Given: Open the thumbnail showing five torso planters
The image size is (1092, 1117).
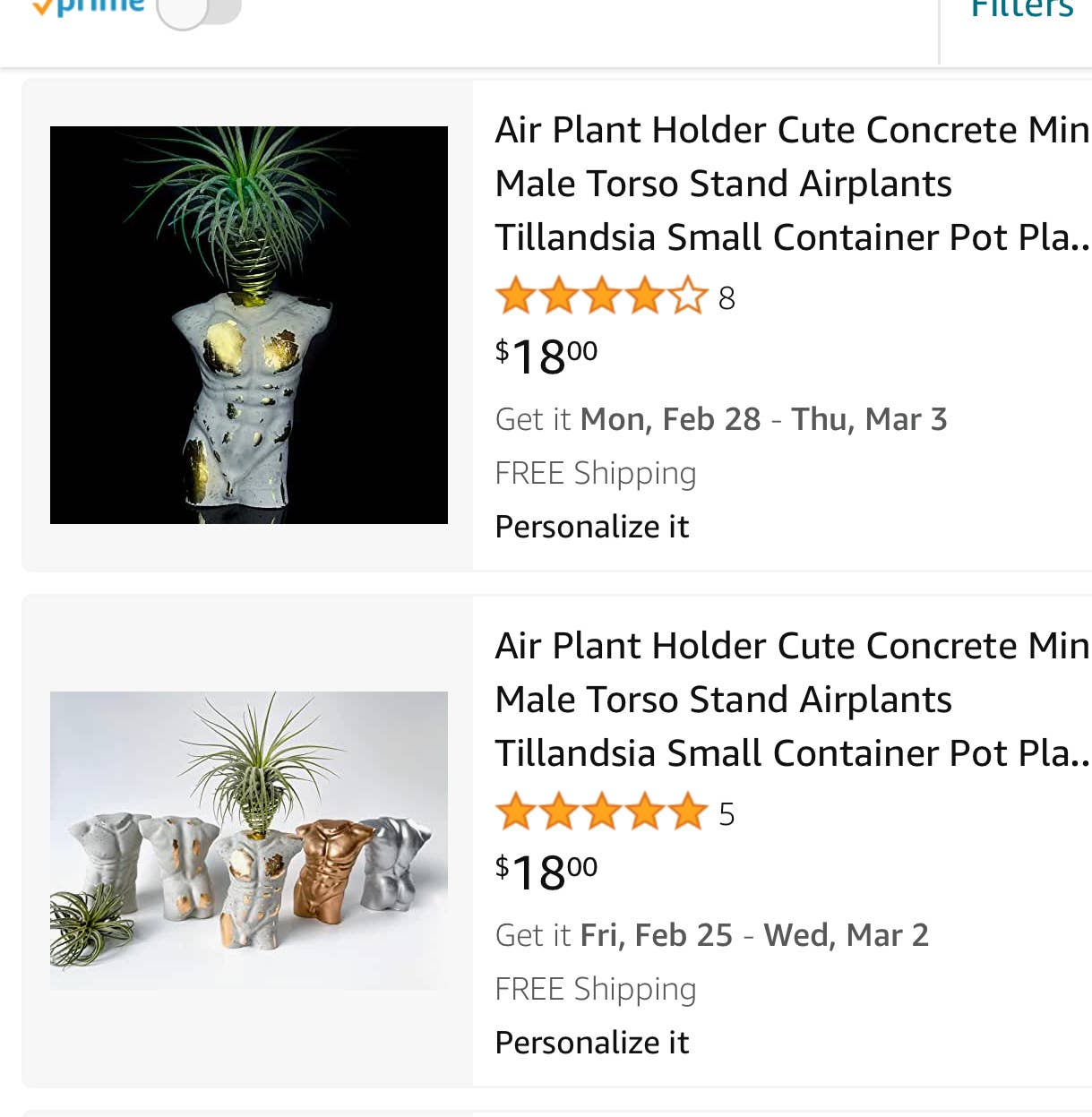Looking at the screenshot, I should click(x=249, y=840).
